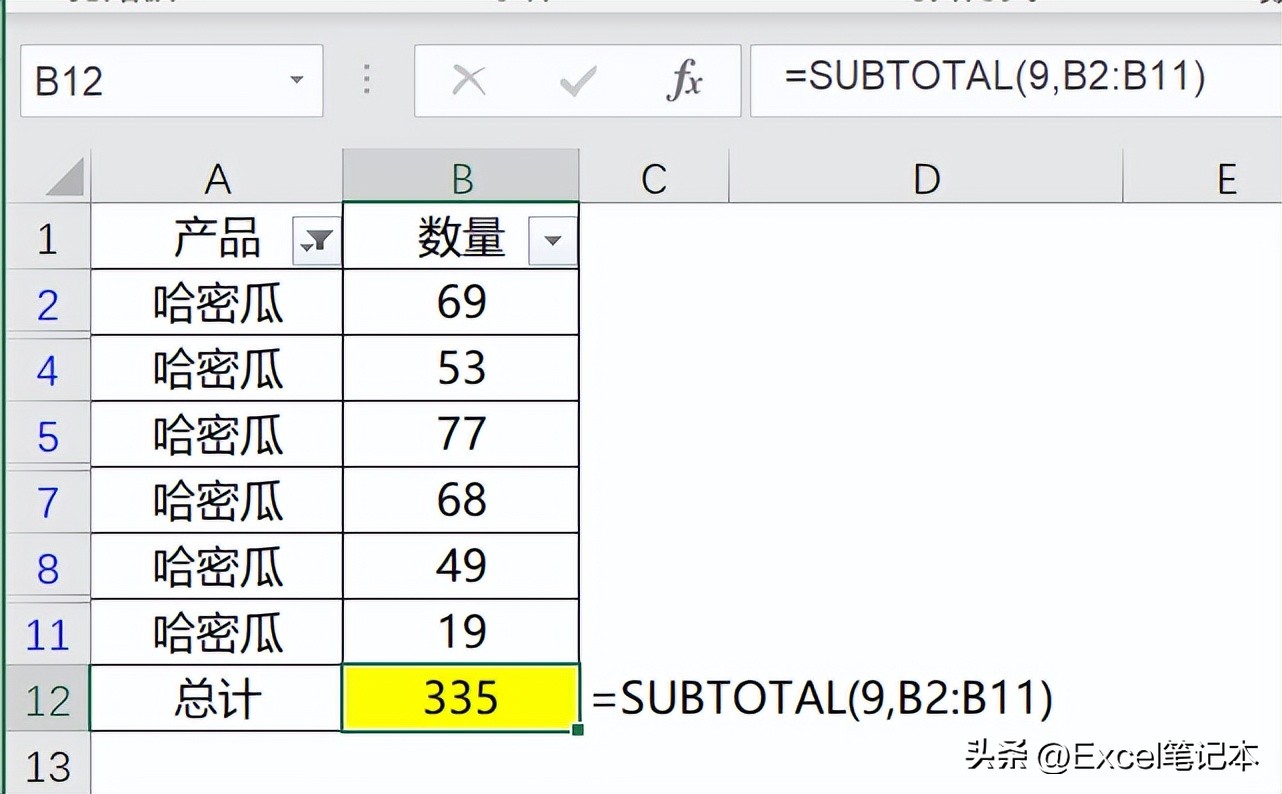Open the 数量 column filter dropdown

pos(552,240)
